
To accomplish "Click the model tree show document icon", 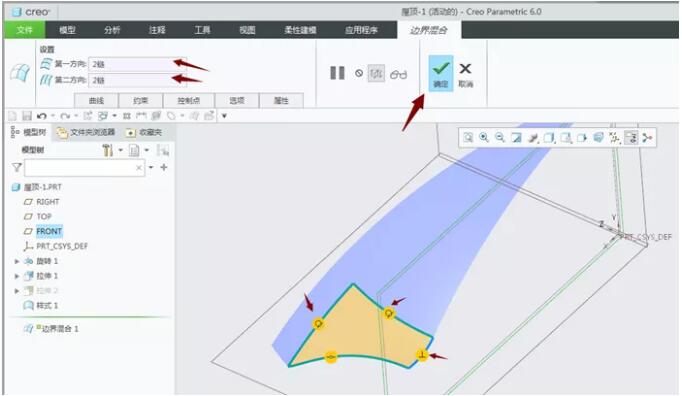I will tap(134, 151).
